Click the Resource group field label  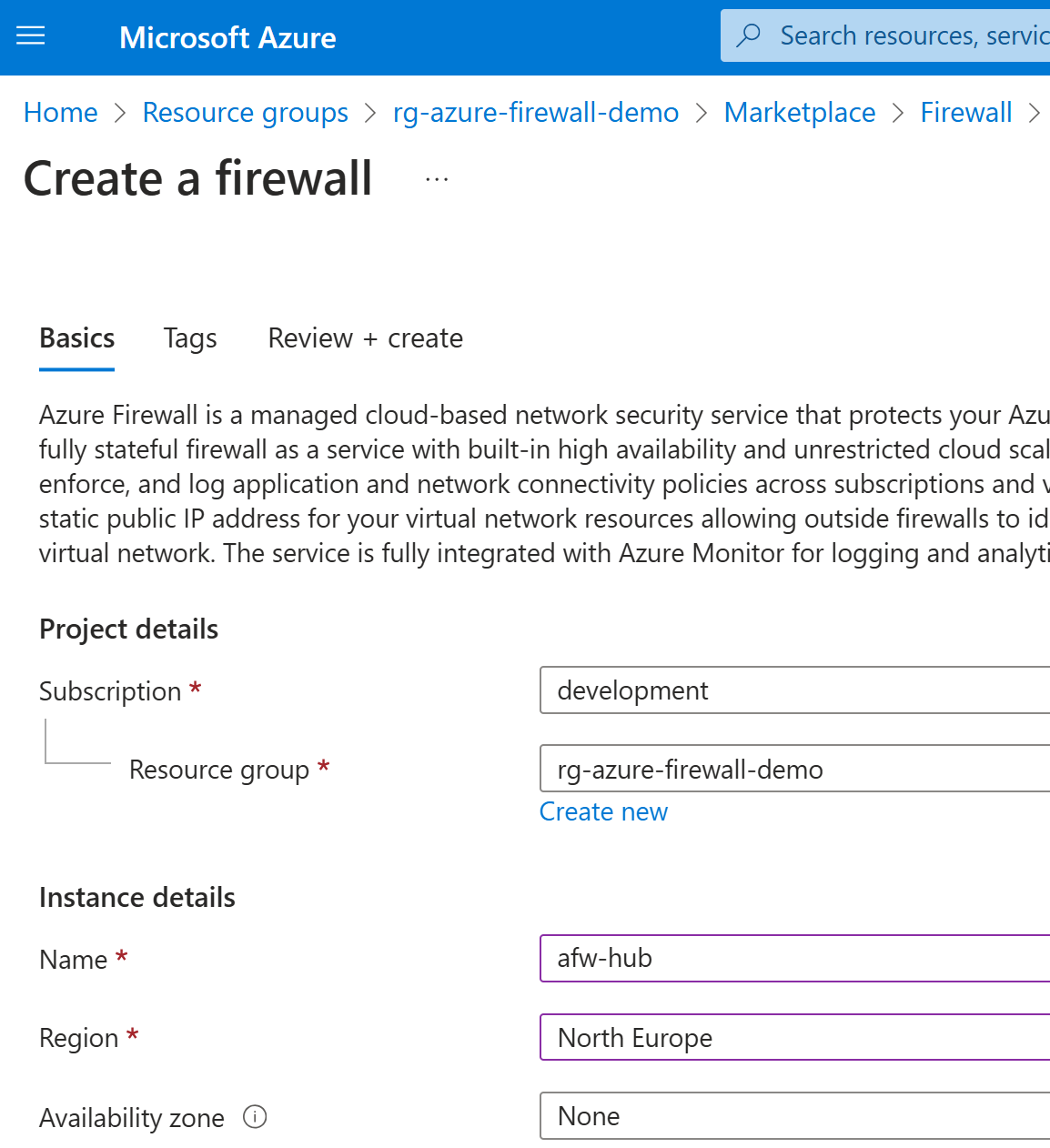point(219,770)
